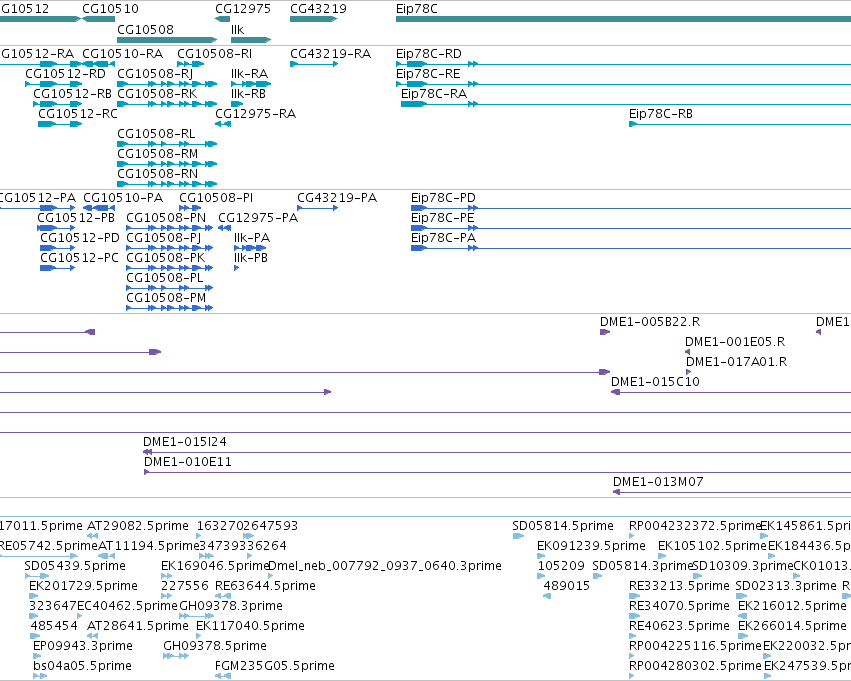Click protein Eip78C-PD label

(x=443, y=198)
